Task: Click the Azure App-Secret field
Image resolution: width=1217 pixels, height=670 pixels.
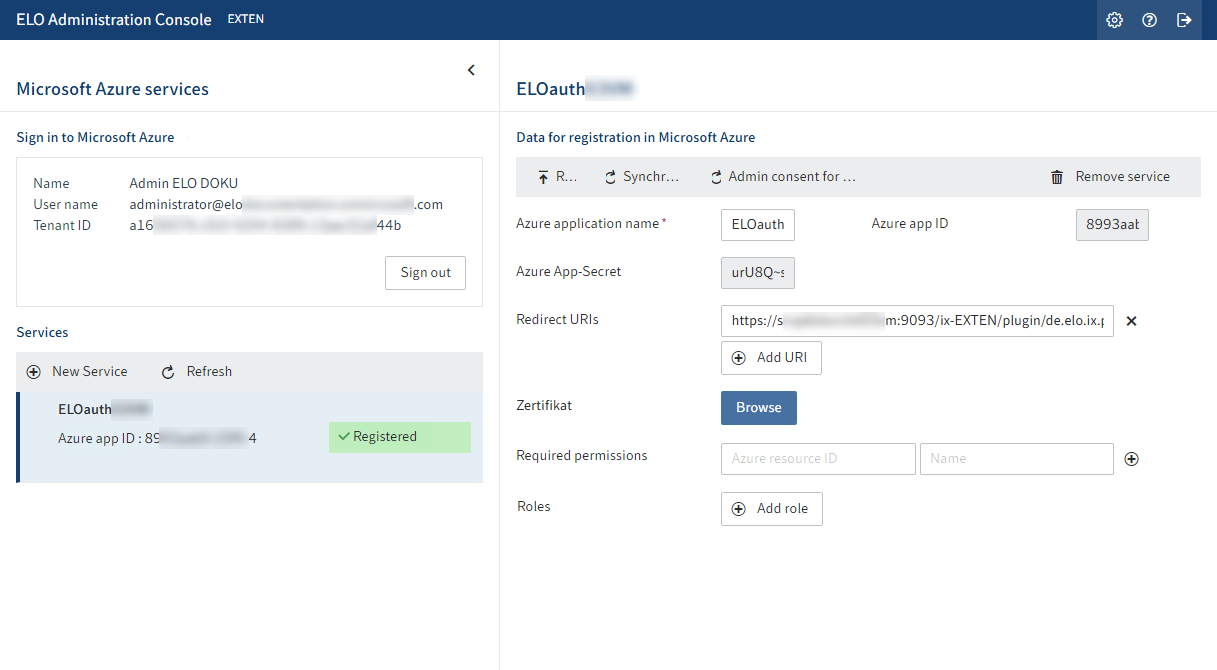Action: (x=758, y=272)
